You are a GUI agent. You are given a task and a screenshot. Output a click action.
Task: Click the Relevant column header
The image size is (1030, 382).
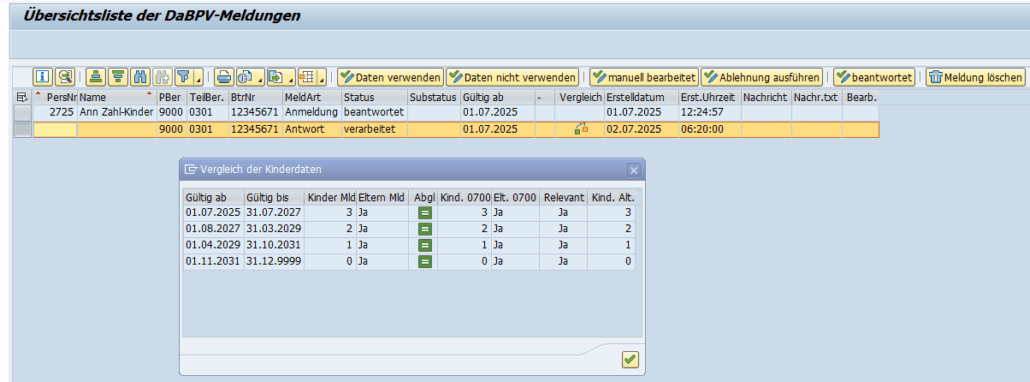coord(564,197)
